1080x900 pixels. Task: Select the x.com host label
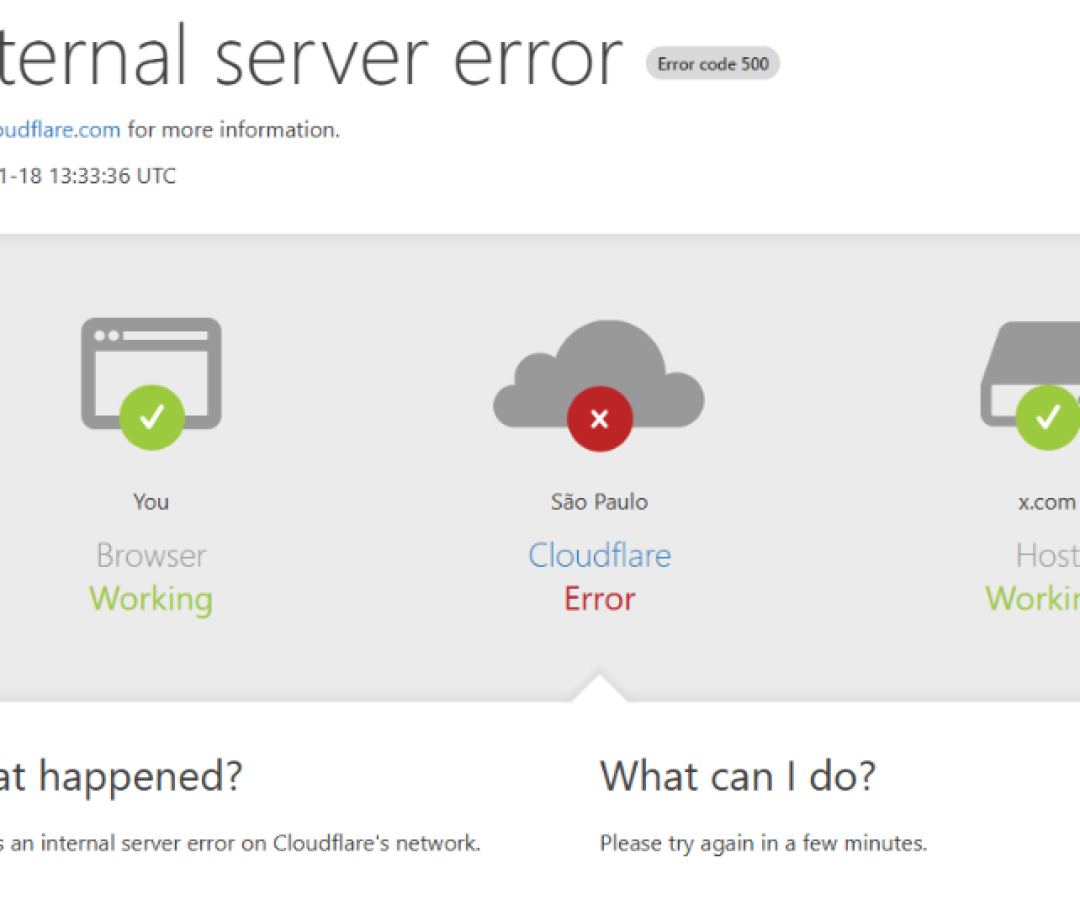pyautogui.click(x=1046, y=502)
